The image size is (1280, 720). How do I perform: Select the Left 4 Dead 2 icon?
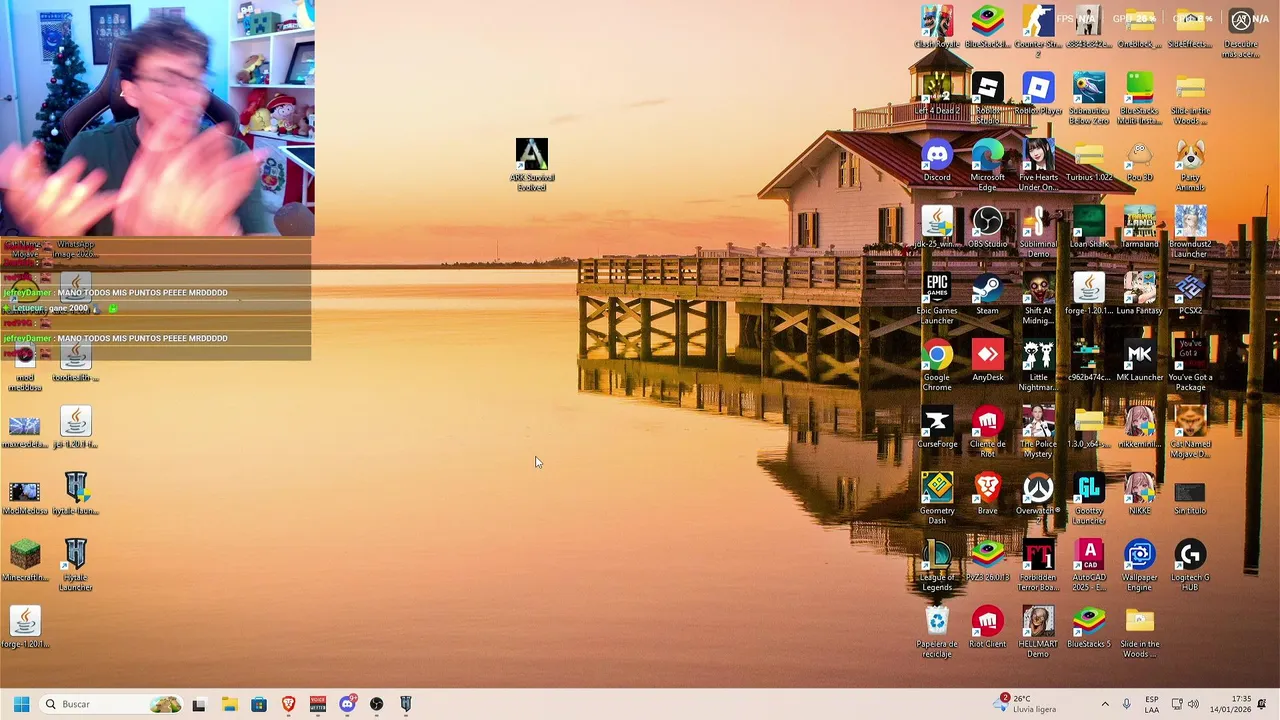click(x=937, y=95)
